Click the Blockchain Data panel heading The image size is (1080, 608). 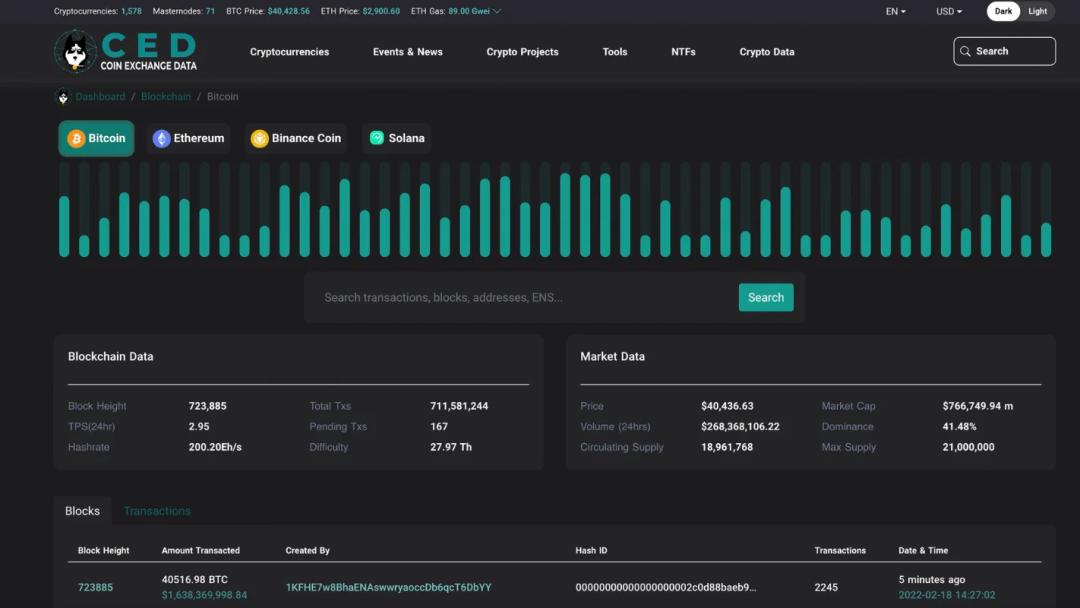111,357
